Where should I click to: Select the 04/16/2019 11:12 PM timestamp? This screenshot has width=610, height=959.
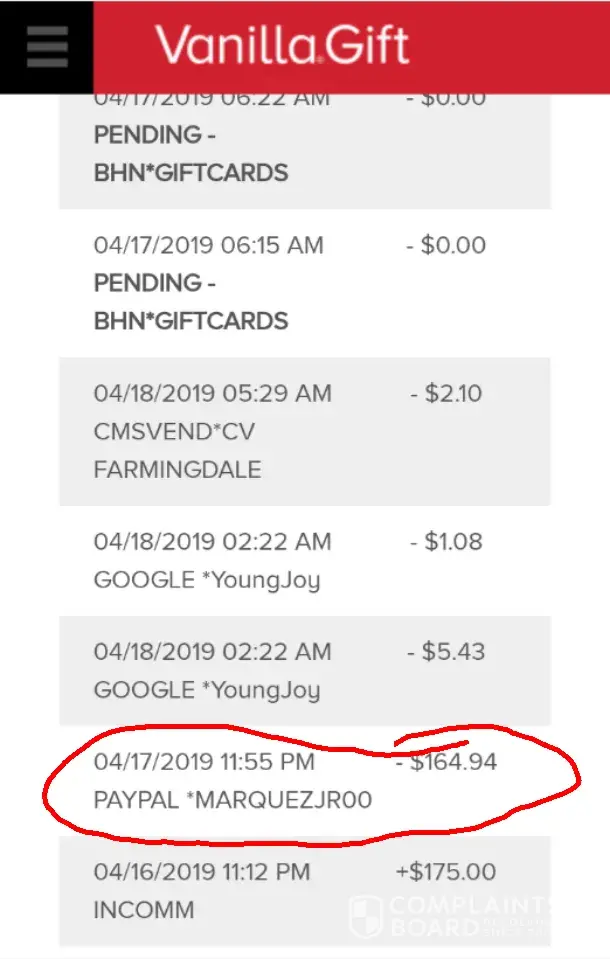203,872
